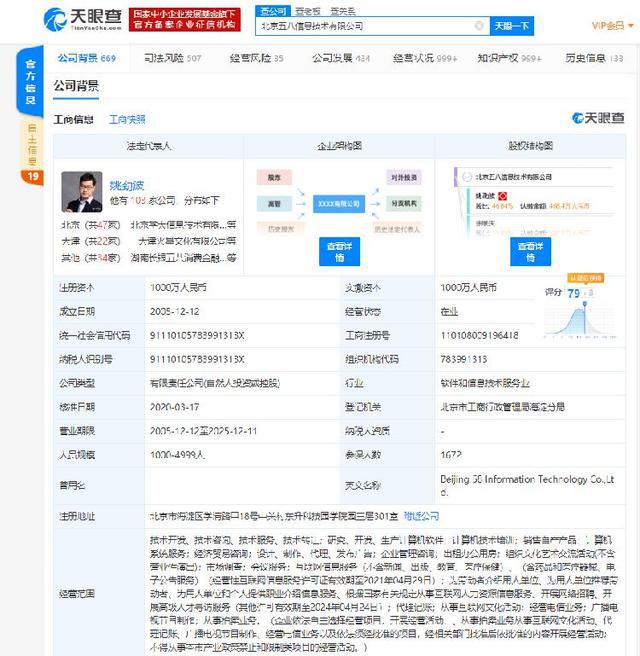Switch to the 查老板 search tab

307,11
